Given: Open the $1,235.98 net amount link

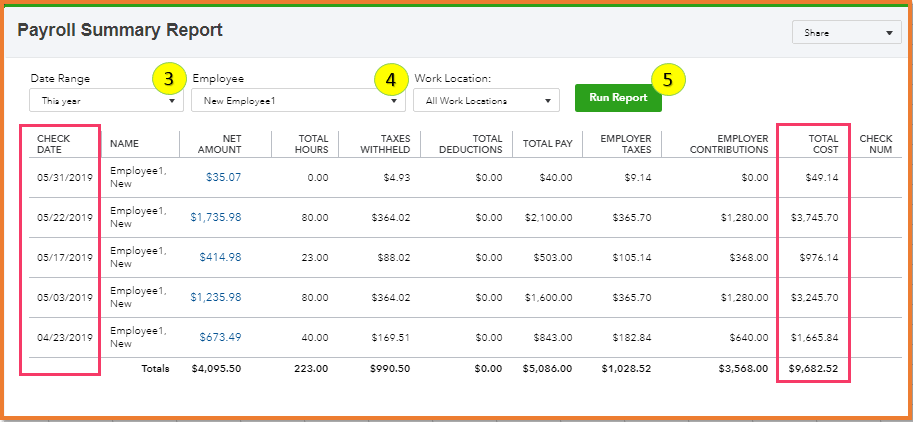Looking at the screenshot, I should coord(215,297).
